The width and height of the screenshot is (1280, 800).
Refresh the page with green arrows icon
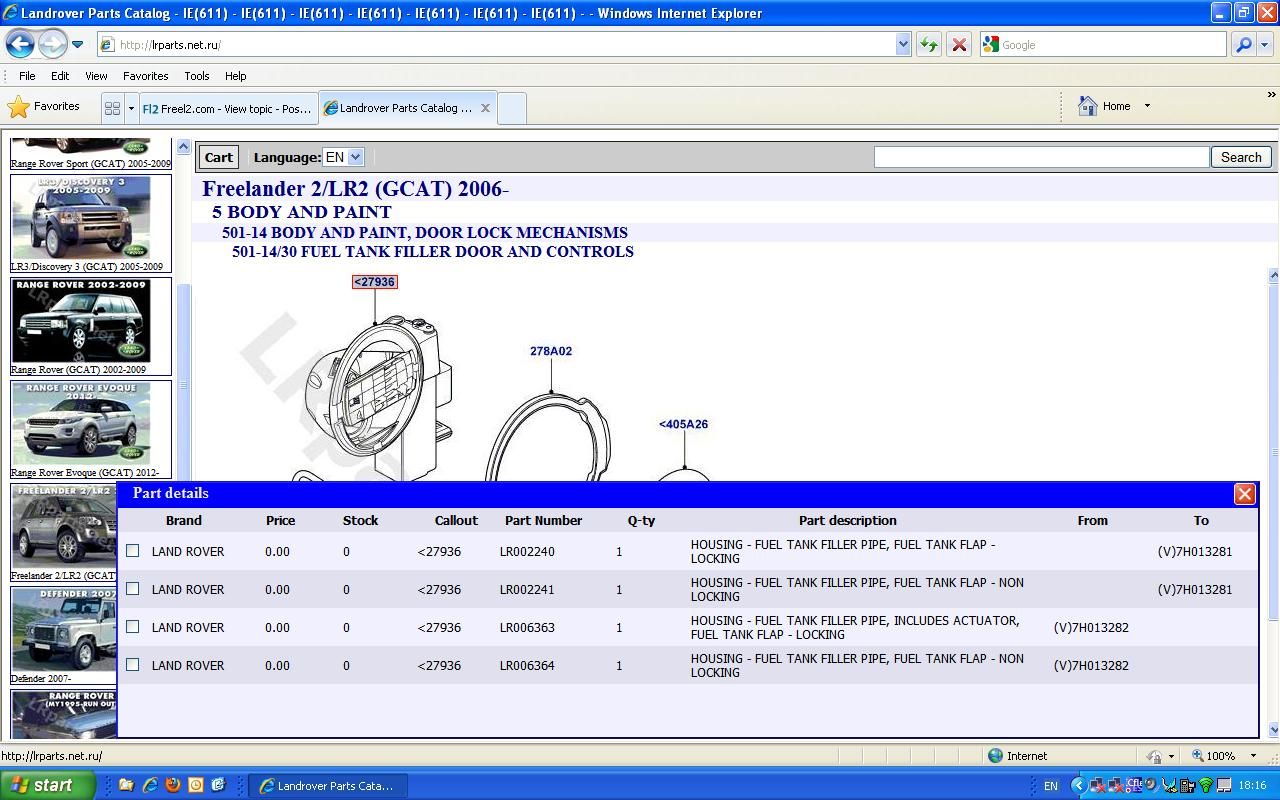[x=928, y=45]
